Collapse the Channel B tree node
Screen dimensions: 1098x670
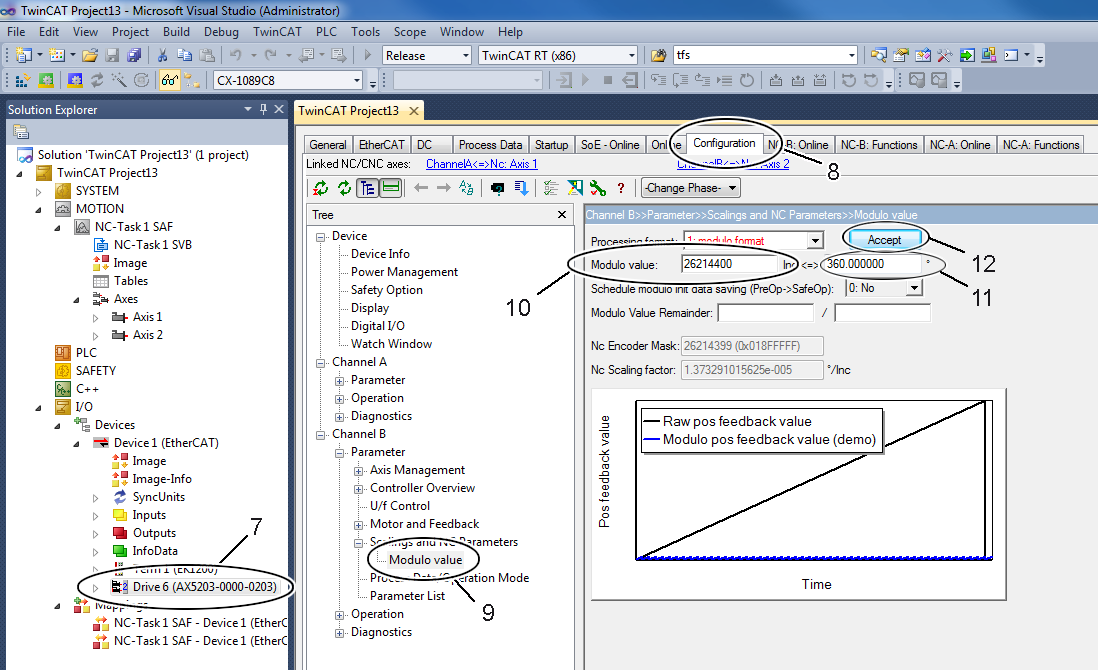[321, 435]
